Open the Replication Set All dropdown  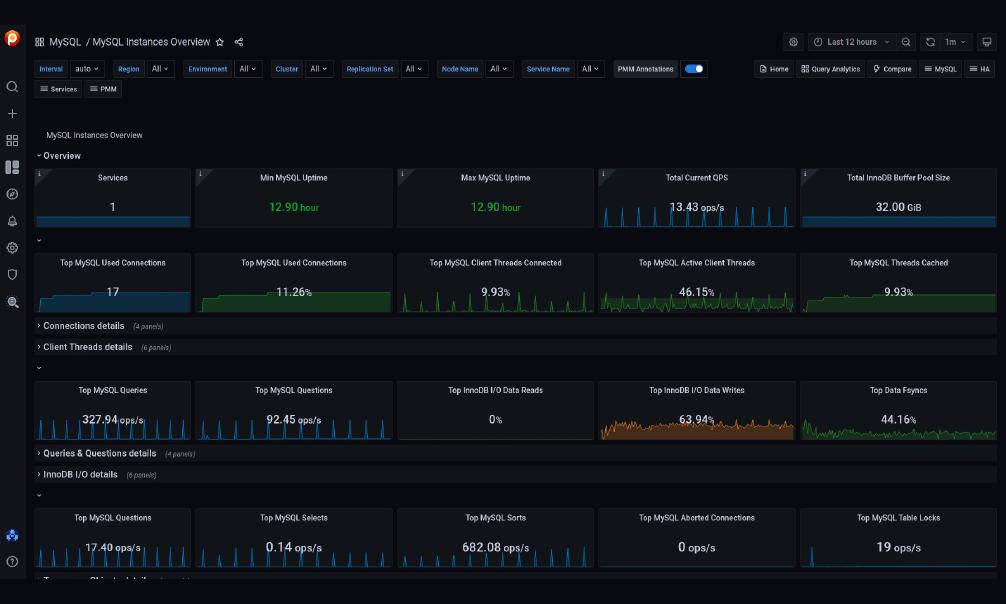click(x=414, y=69)
